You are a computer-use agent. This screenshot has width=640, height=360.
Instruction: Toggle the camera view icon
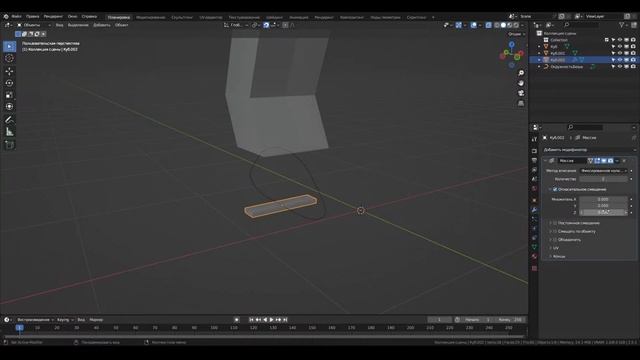[x=521, y=93]
